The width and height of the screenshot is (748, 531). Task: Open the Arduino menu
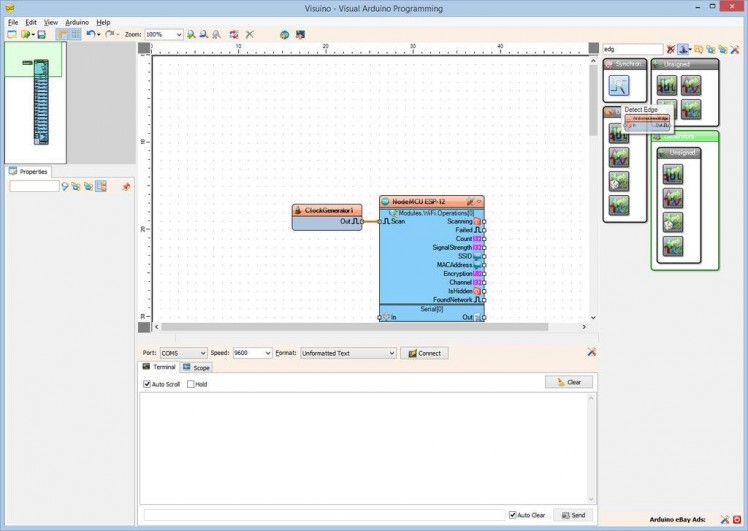(x=77, y=21)
